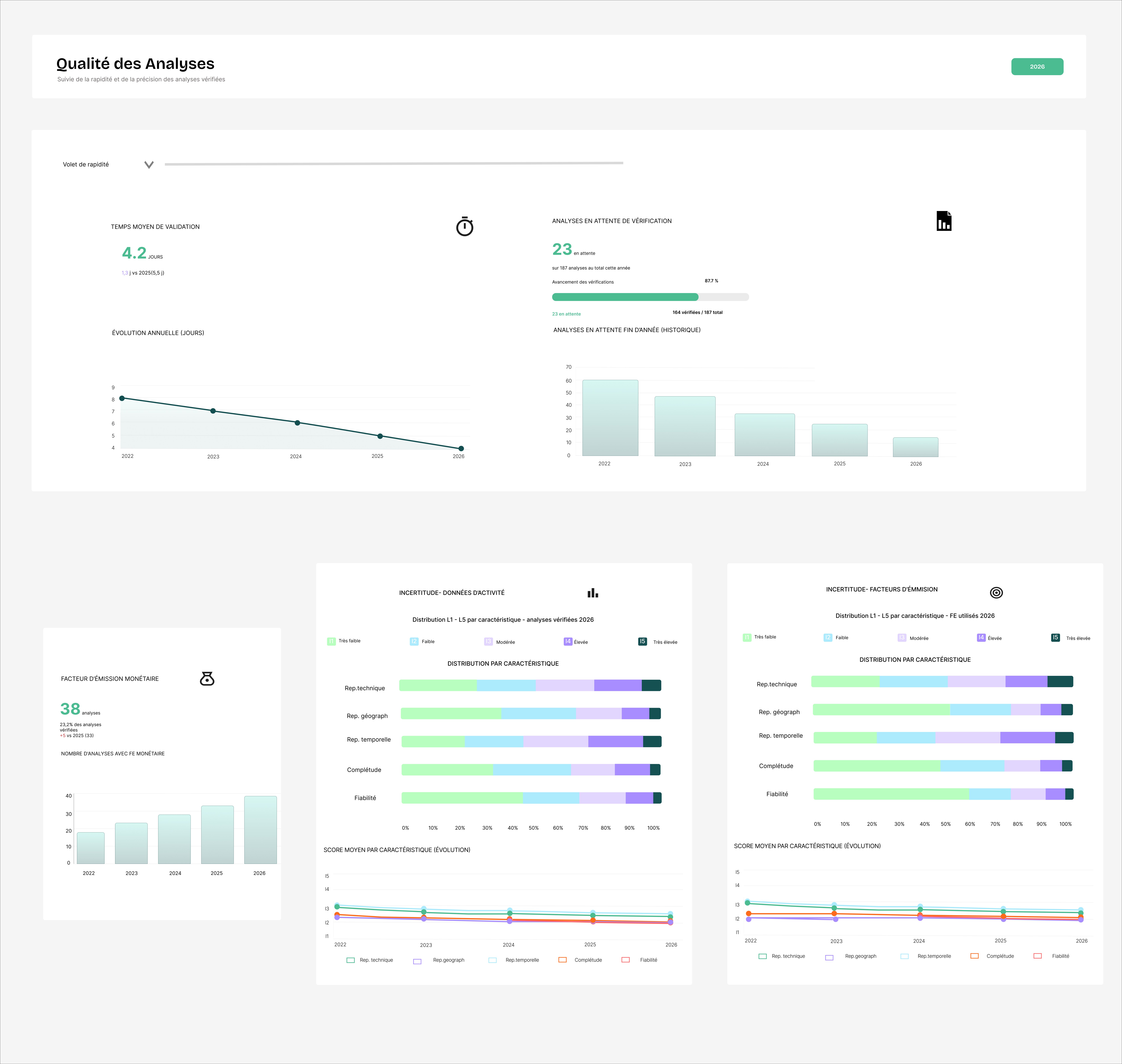Toggle Complétude series in Données d'activité score chart
Image resolution: width=1122 pixels, height=1064 pixels.
tap(563, 960)
